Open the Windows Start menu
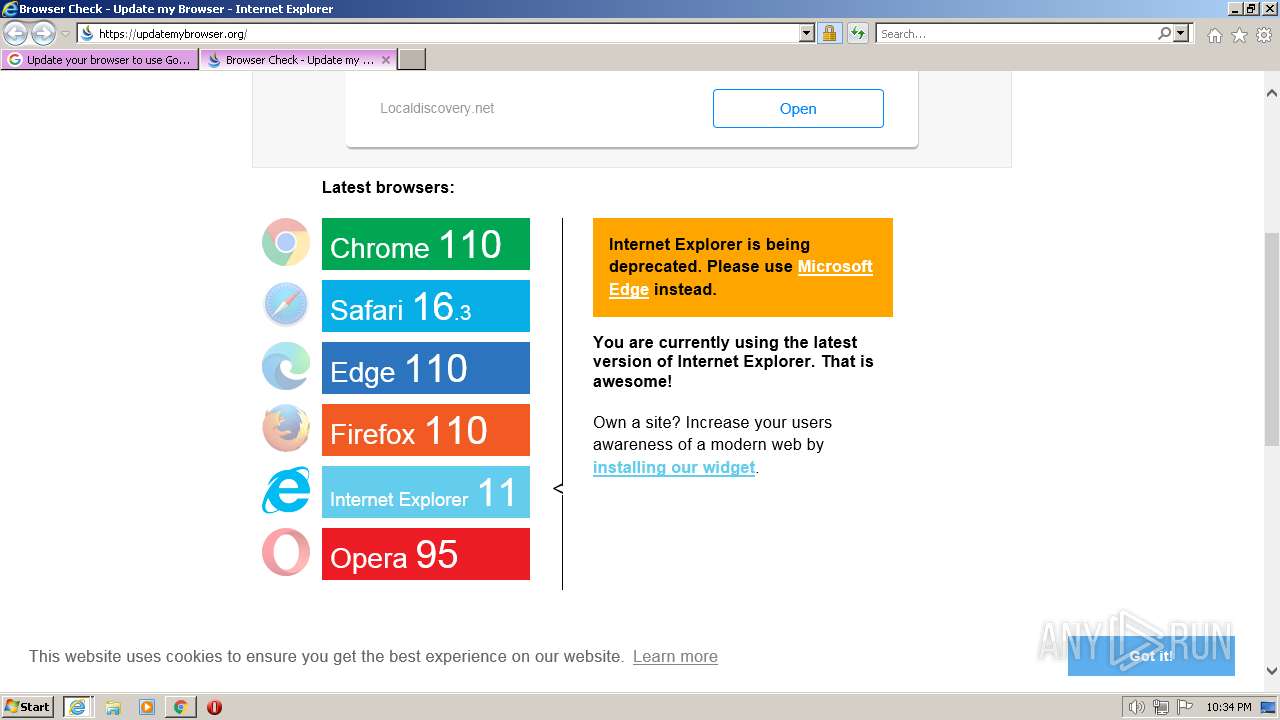 tap(28, 706)
